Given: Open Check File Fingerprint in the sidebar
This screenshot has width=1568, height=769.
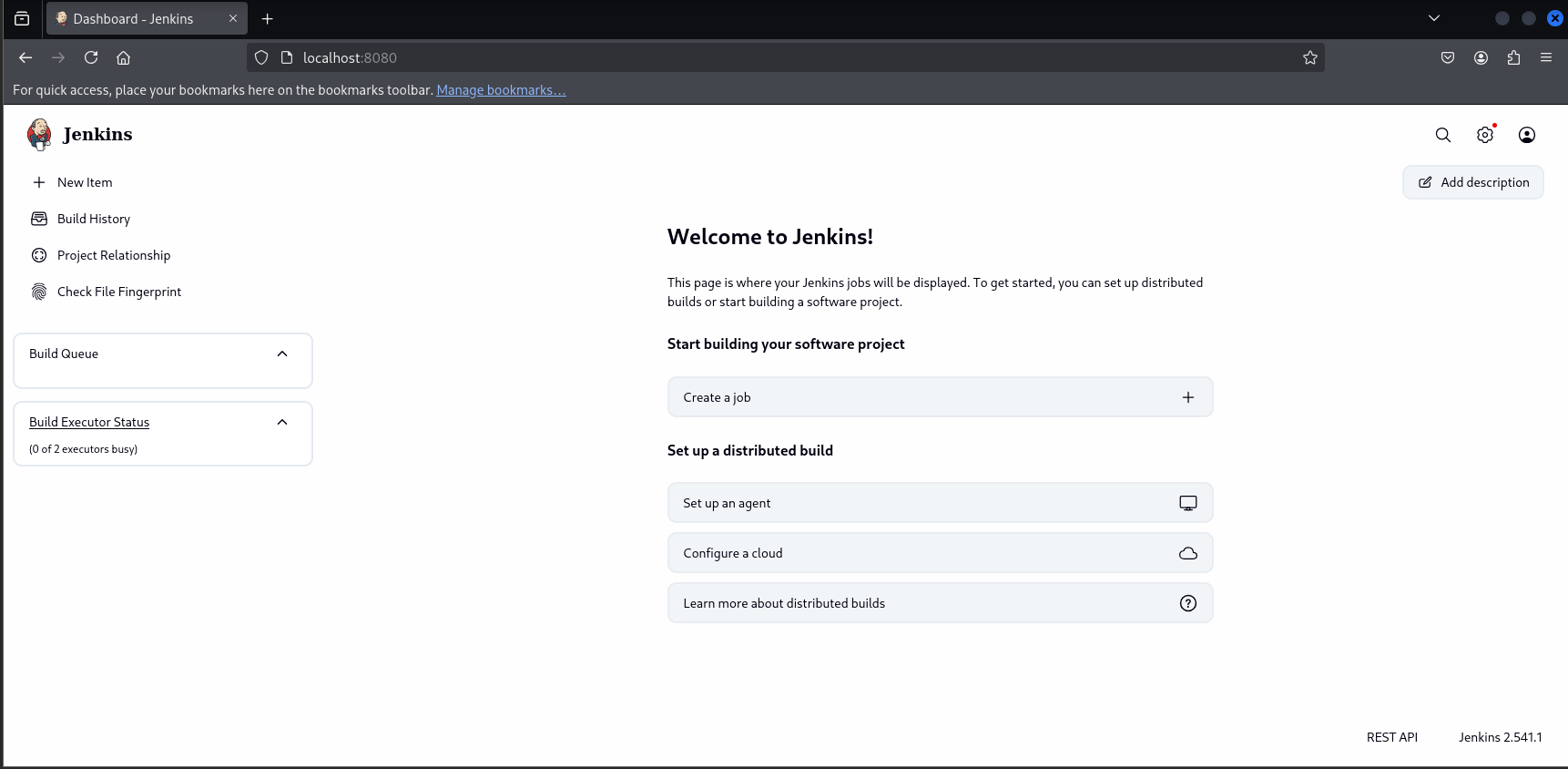Looking at the screenshot, I should [x=119, y=292].
